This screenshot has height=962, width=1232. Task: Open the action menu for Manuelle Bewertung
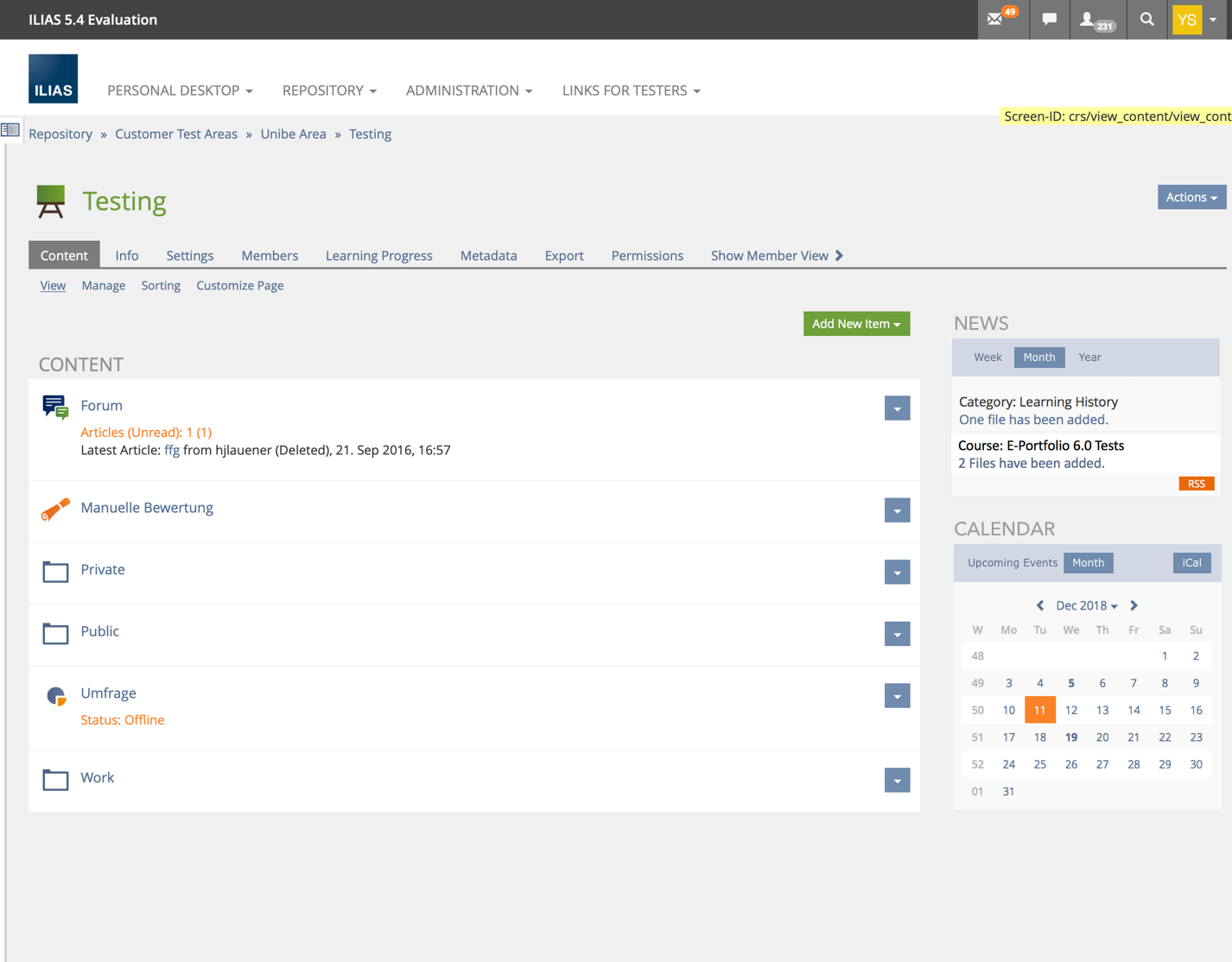[897, 510]
